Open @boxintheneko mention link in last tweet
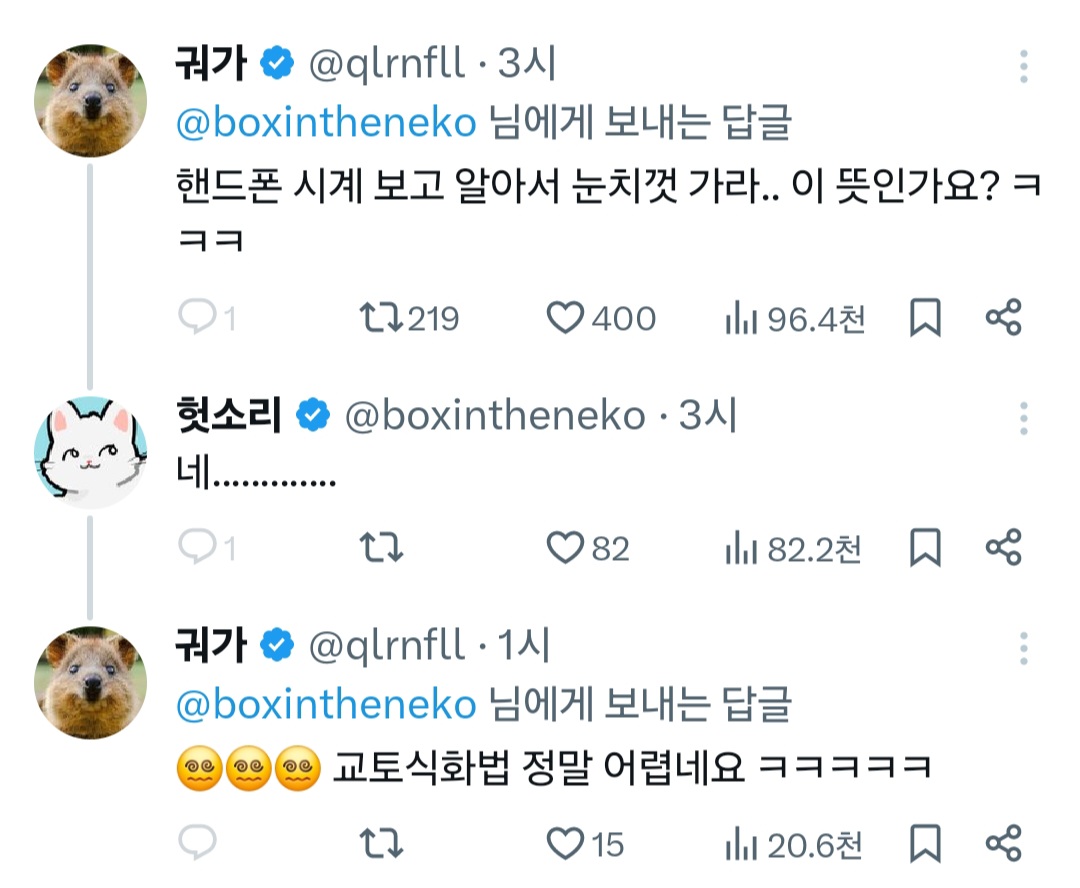Viewport: 1080px width, 888px height. pos(326,705)
